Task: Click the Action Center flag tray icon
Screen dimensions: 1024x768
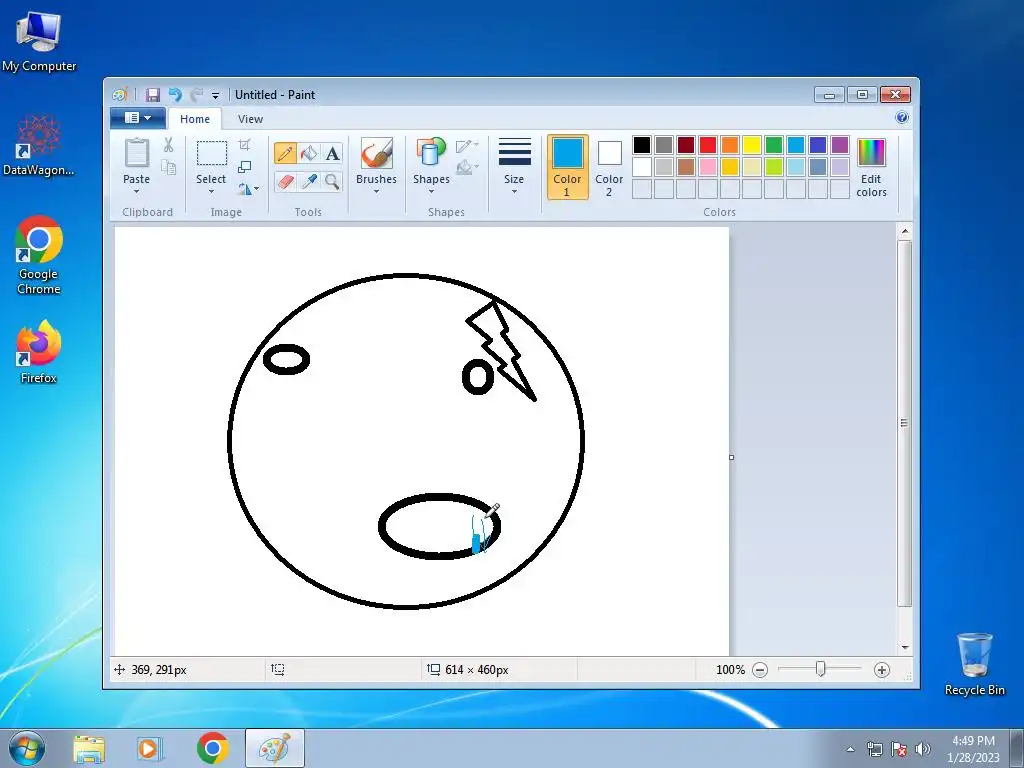Action: coord(899,749)
